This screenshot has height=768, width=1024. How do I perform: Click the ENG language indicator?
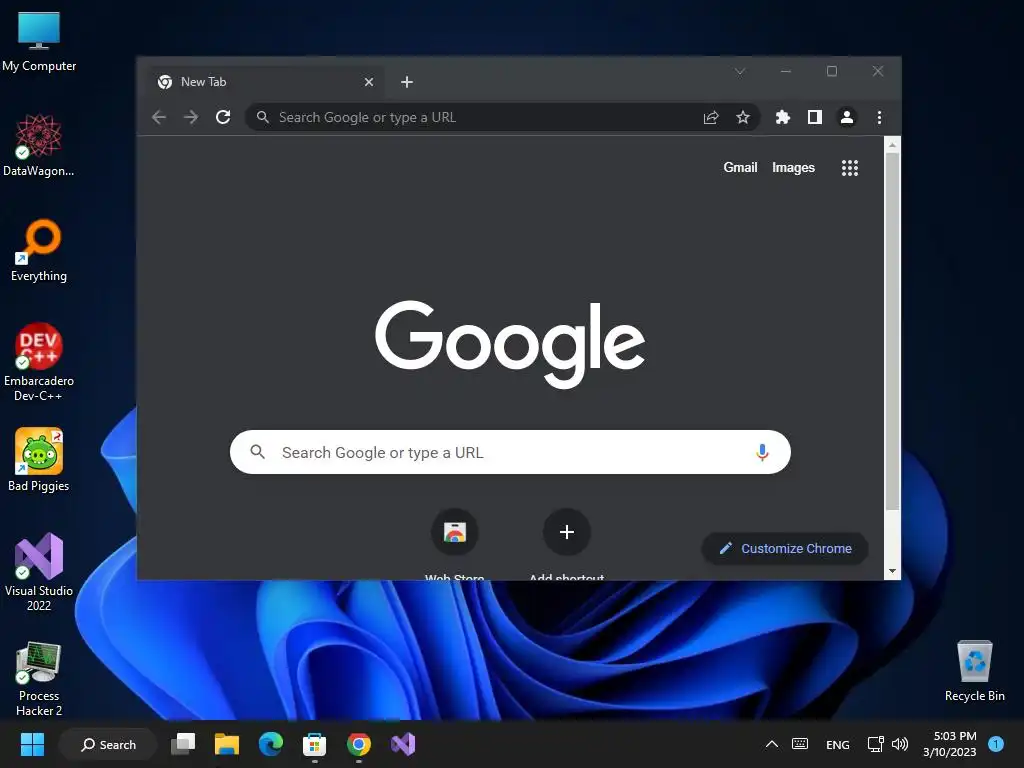(837, 744)
